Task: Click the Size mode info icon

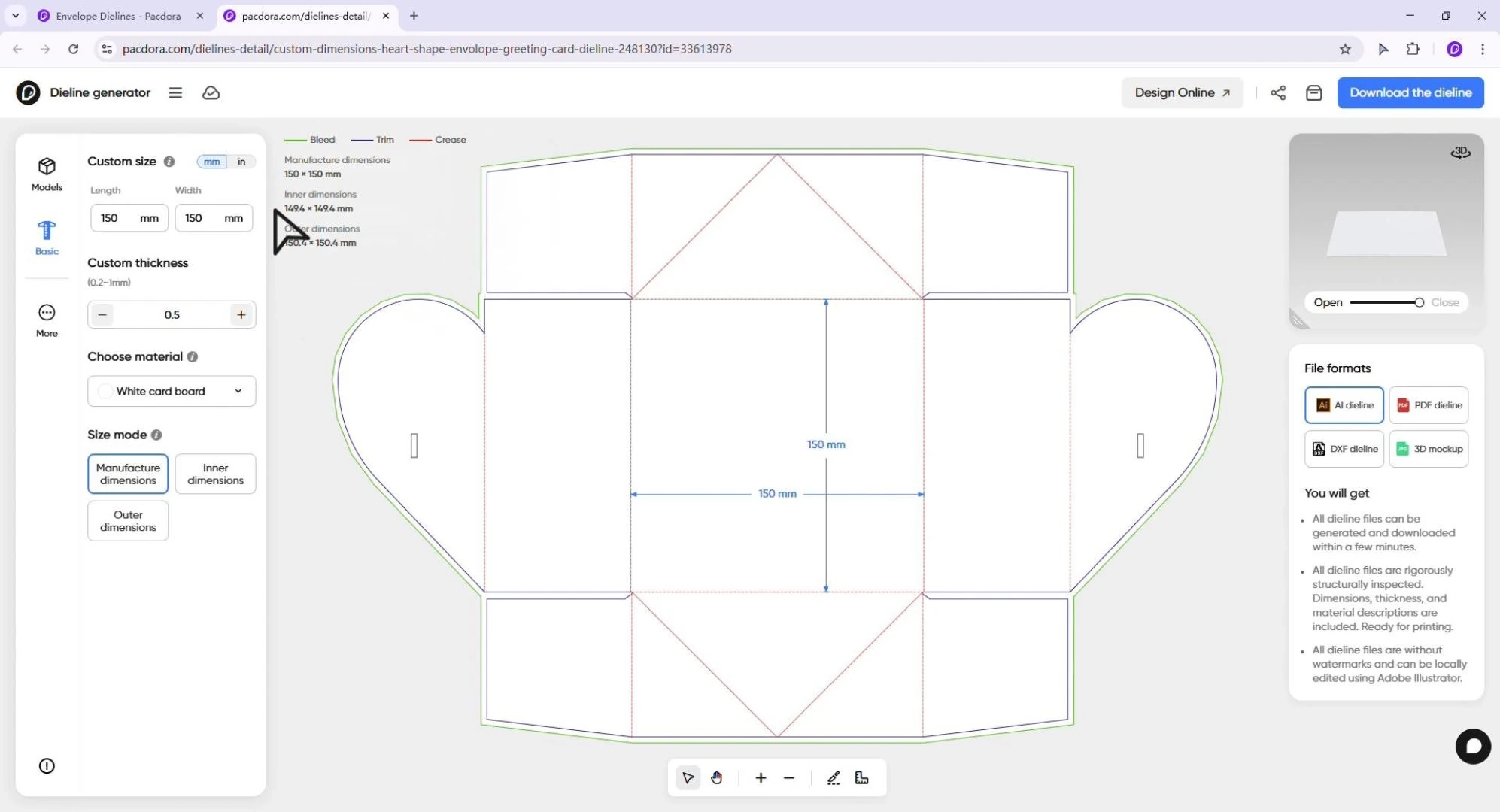Action: 156,435
